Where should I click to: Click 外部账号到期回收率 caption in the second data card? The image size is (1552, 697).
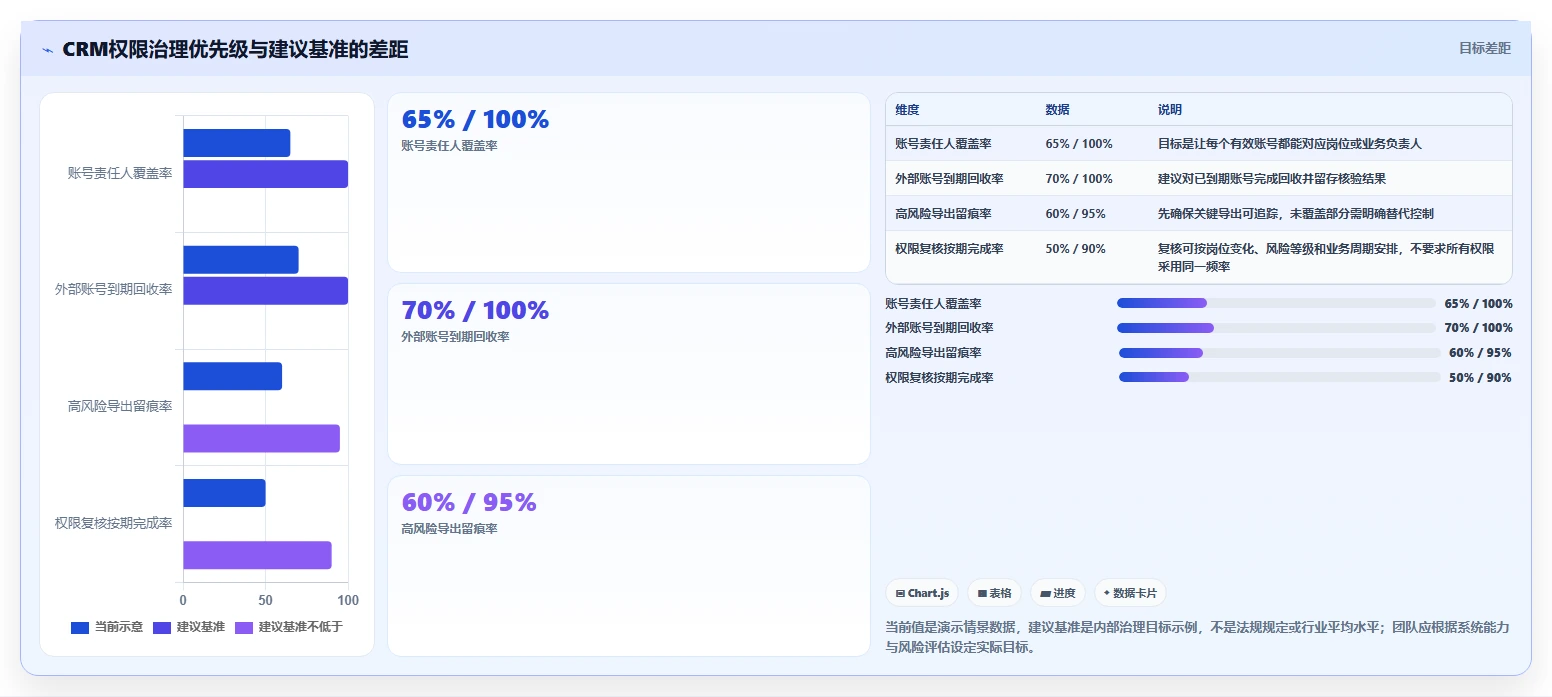point(455,337)
